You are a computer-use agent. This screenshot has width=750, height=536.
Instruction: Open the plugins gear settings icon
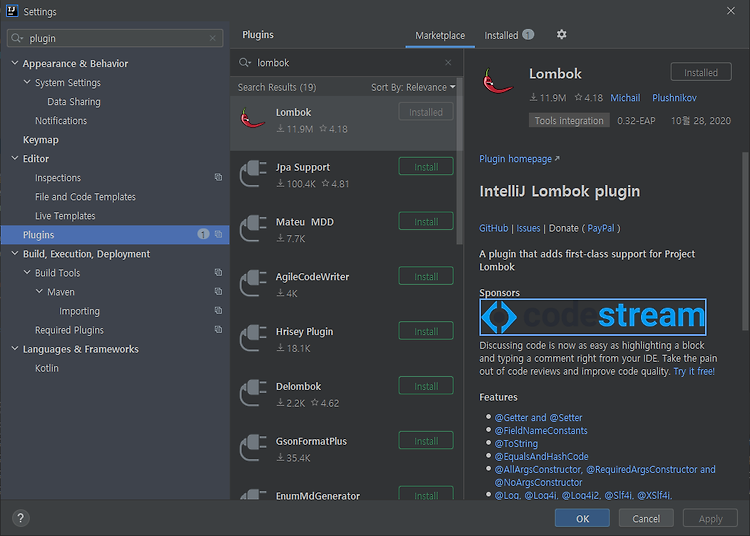coord(562,34)
